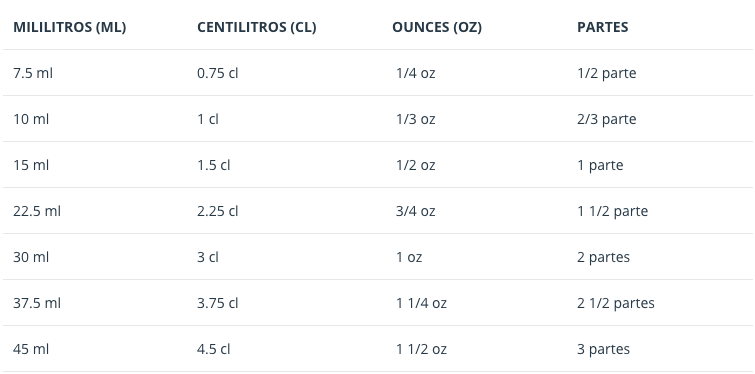755x374 pixels.
Task: Select the 3 cl cell
Action: (x=208, y=257)
